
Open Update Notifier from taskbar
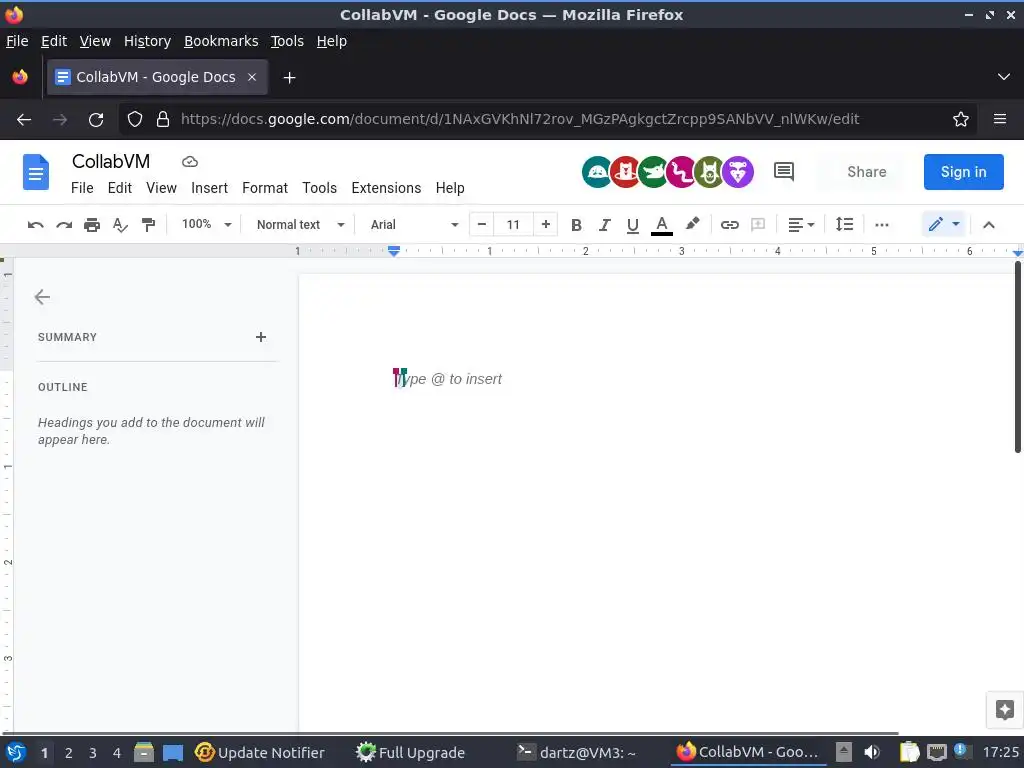coord(260,752)
